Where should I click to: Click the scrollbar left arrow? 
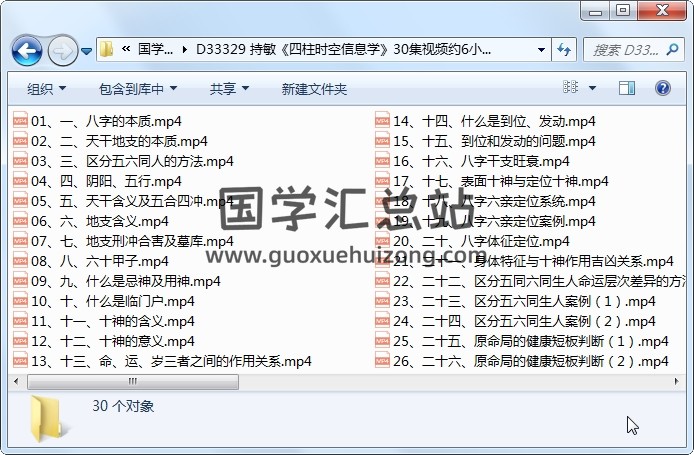coord(16,381)
